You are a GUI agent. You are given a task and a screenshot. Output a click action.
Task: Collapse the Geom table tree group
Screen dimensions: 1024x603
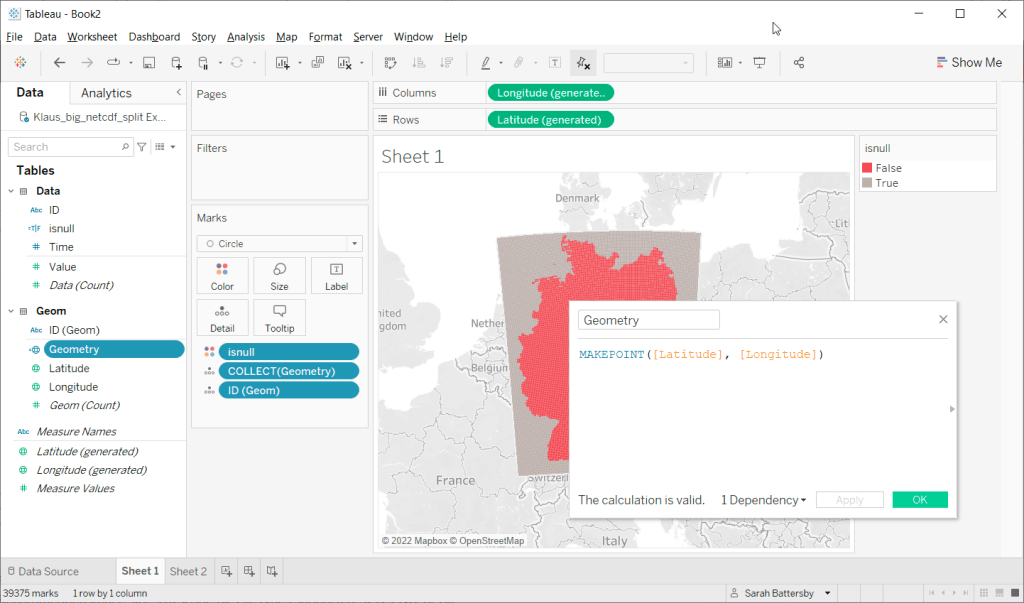(11, 311)
